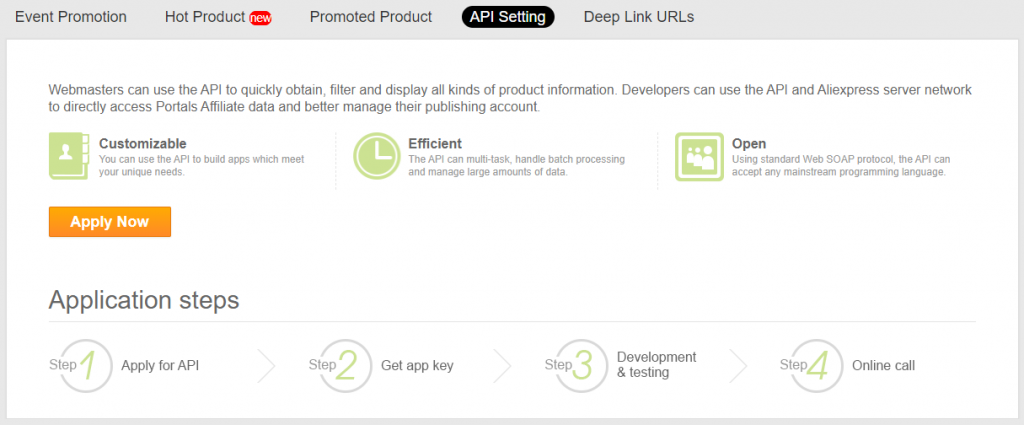Image resolution: width=1024 pixels, height=425 pixels.
Task: Click the 'Application steps' heading
Action: pos(144,300)
